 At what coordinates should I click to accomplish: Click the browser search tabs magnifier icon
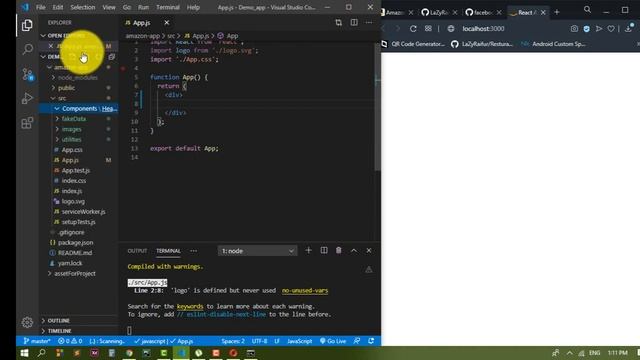587,10
